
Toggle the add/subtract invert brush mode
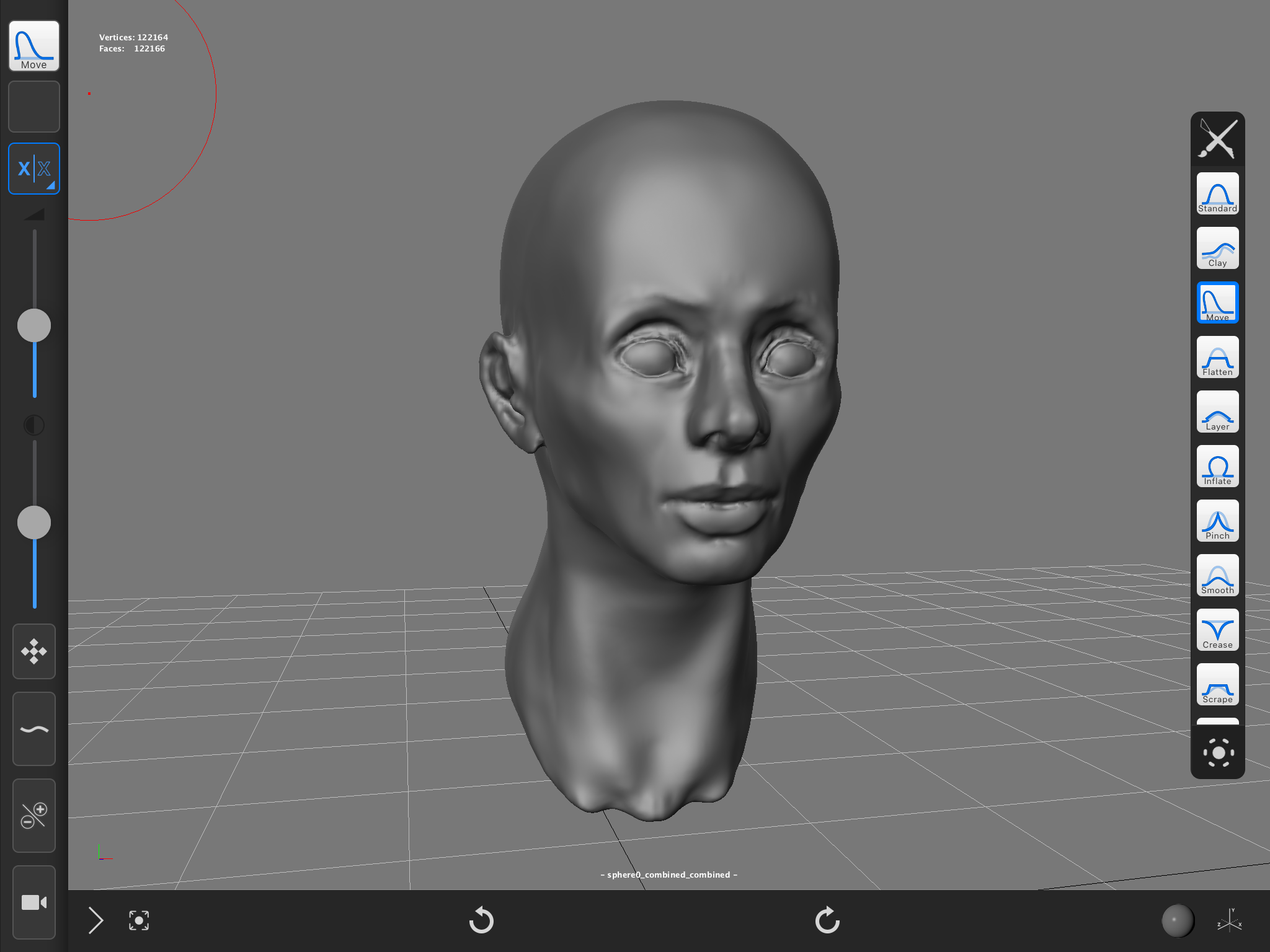(x=34, y=816)
